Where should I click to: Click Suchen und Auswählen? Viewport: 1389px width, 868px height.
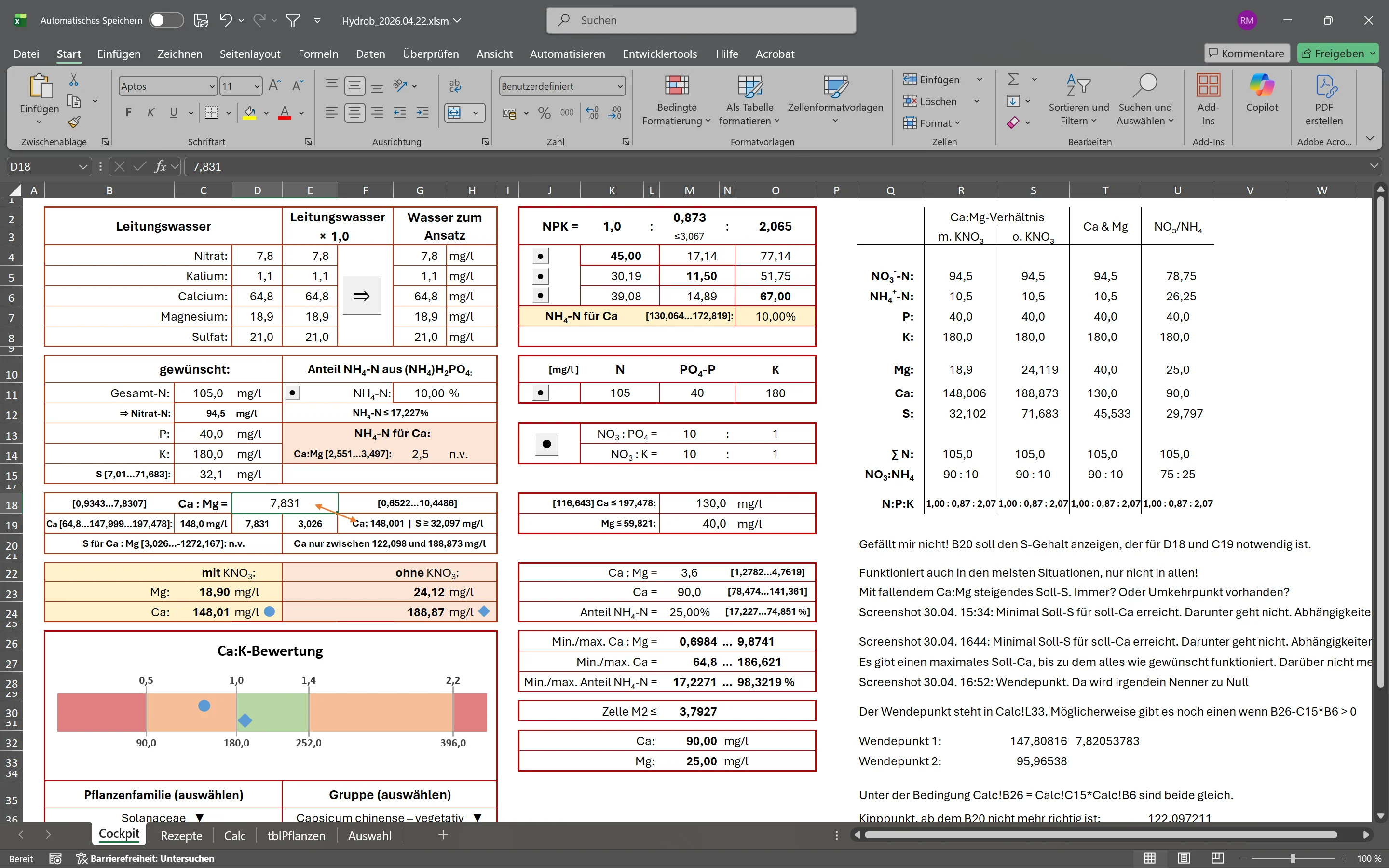(1145, 99)
